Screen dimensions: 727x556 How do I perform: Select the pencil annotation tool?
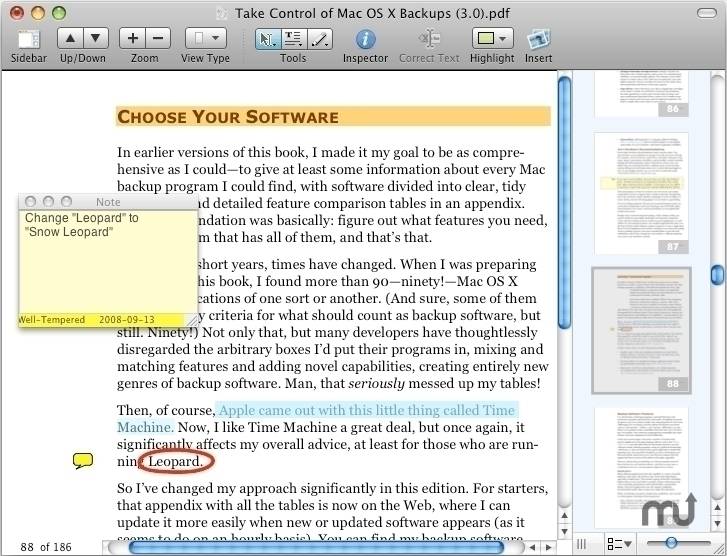coord(319,39)
